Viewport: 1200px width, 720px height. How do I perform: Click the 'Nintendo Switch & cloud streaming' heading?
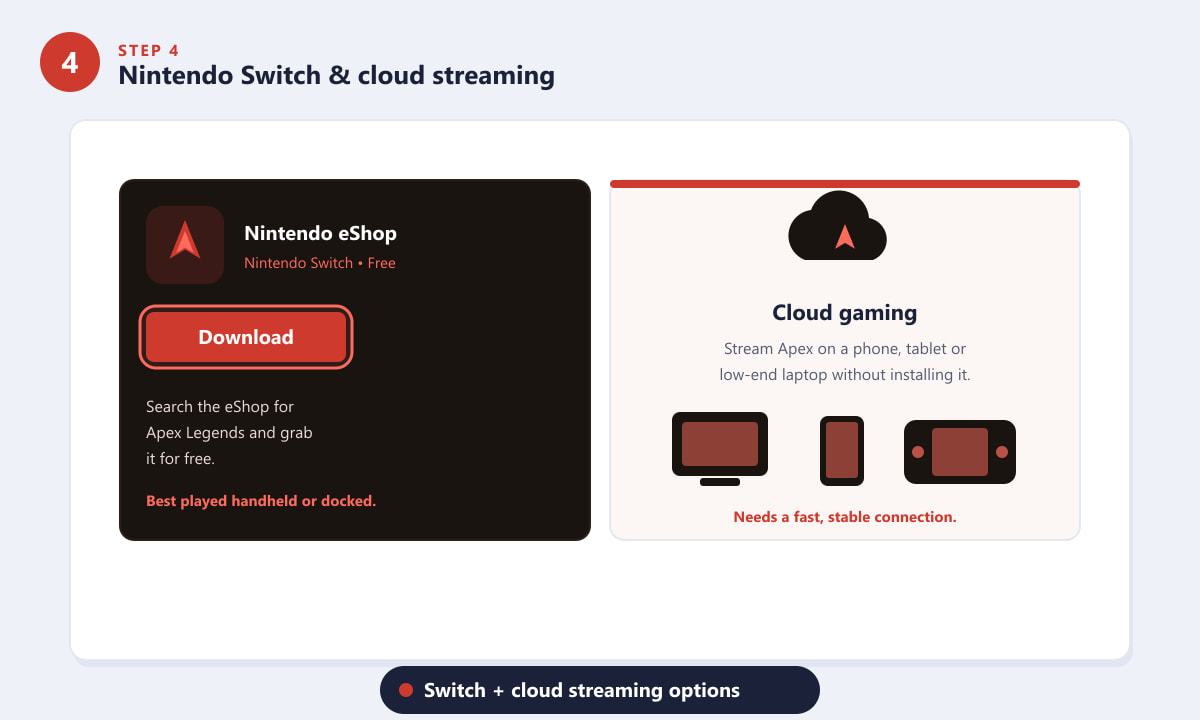click(x=336, y=76)
